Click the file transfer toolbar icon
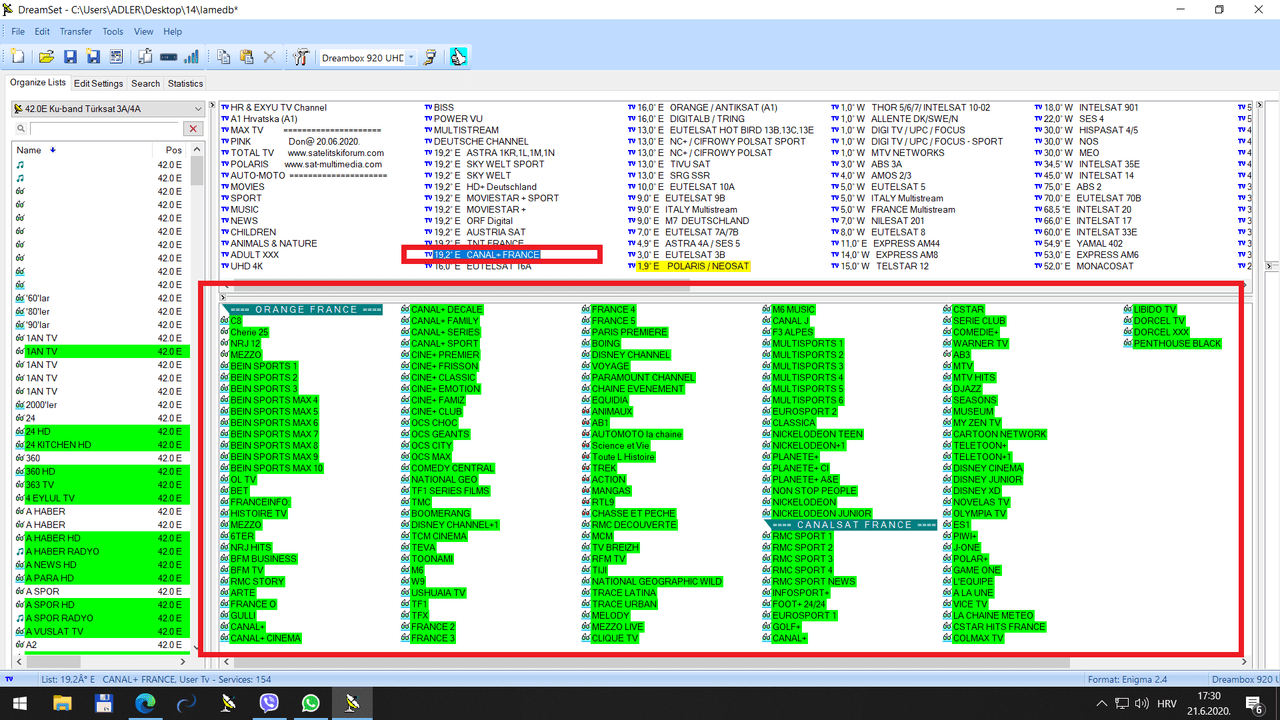Image resolution: width=1280 pixels, height=720 pixels. coord(145,57)
